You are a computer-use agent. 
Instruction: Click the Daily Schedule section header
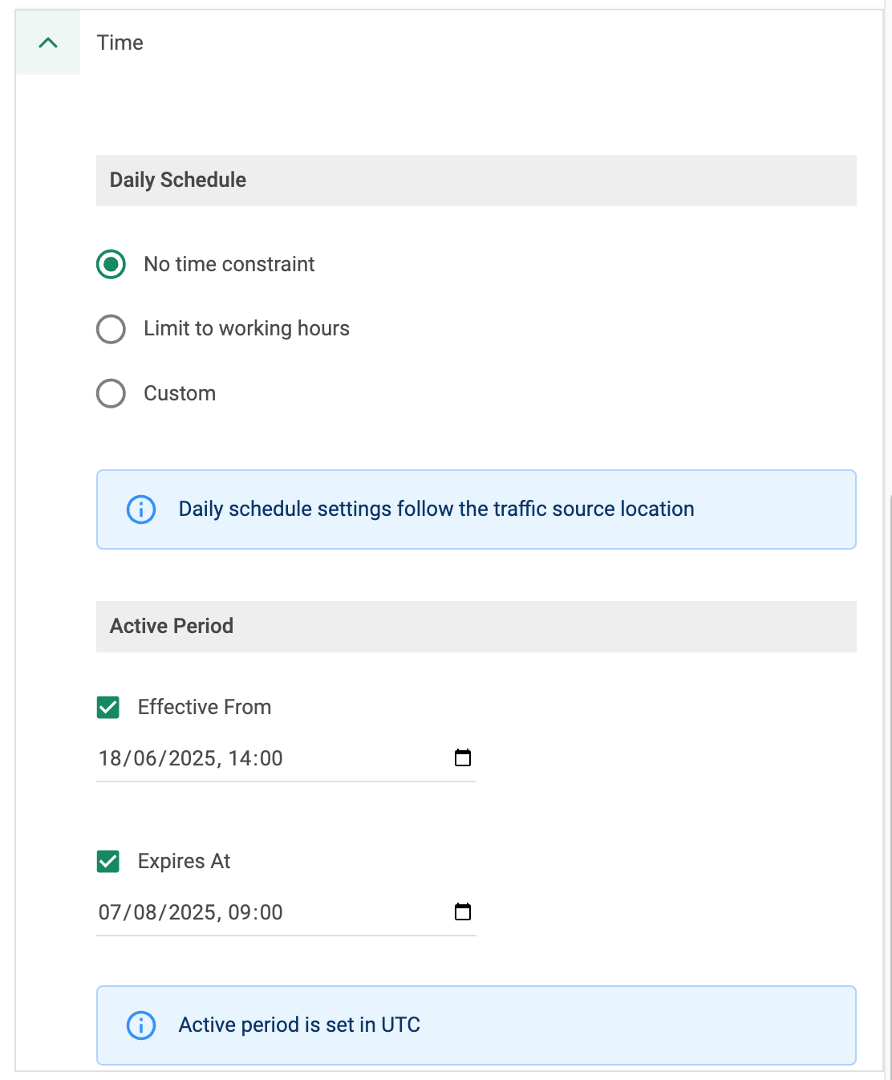click(x=178, y=181)
